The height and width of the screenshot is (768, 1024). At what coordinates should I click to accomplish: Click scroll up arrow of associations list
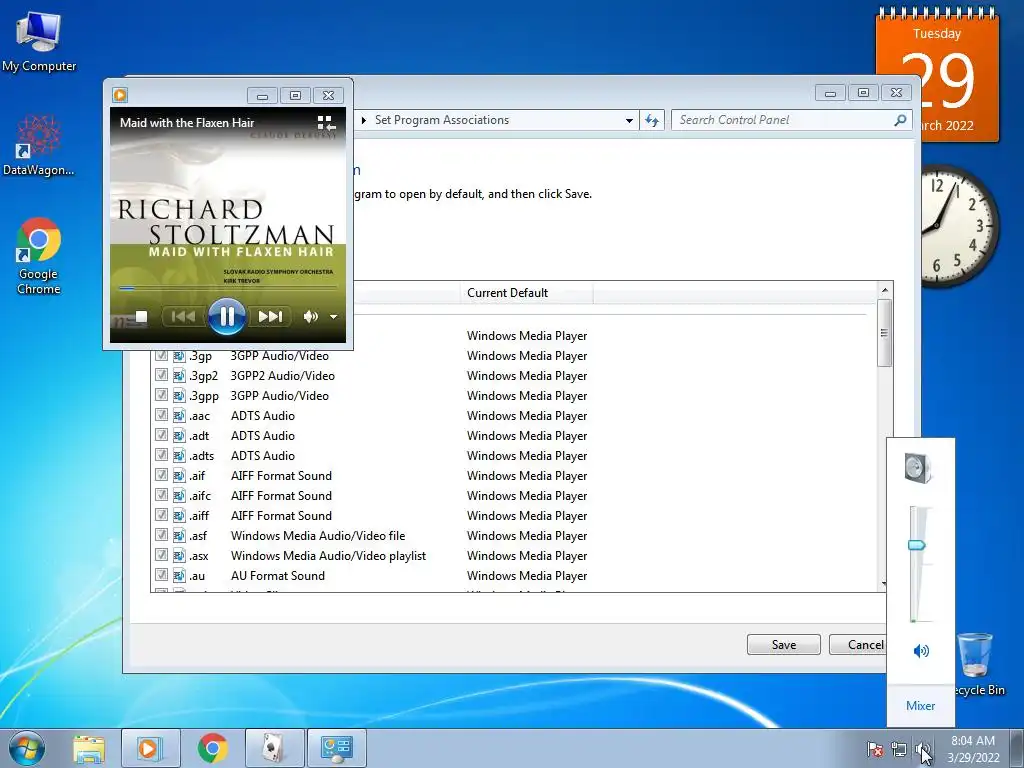tap(885, 290)
